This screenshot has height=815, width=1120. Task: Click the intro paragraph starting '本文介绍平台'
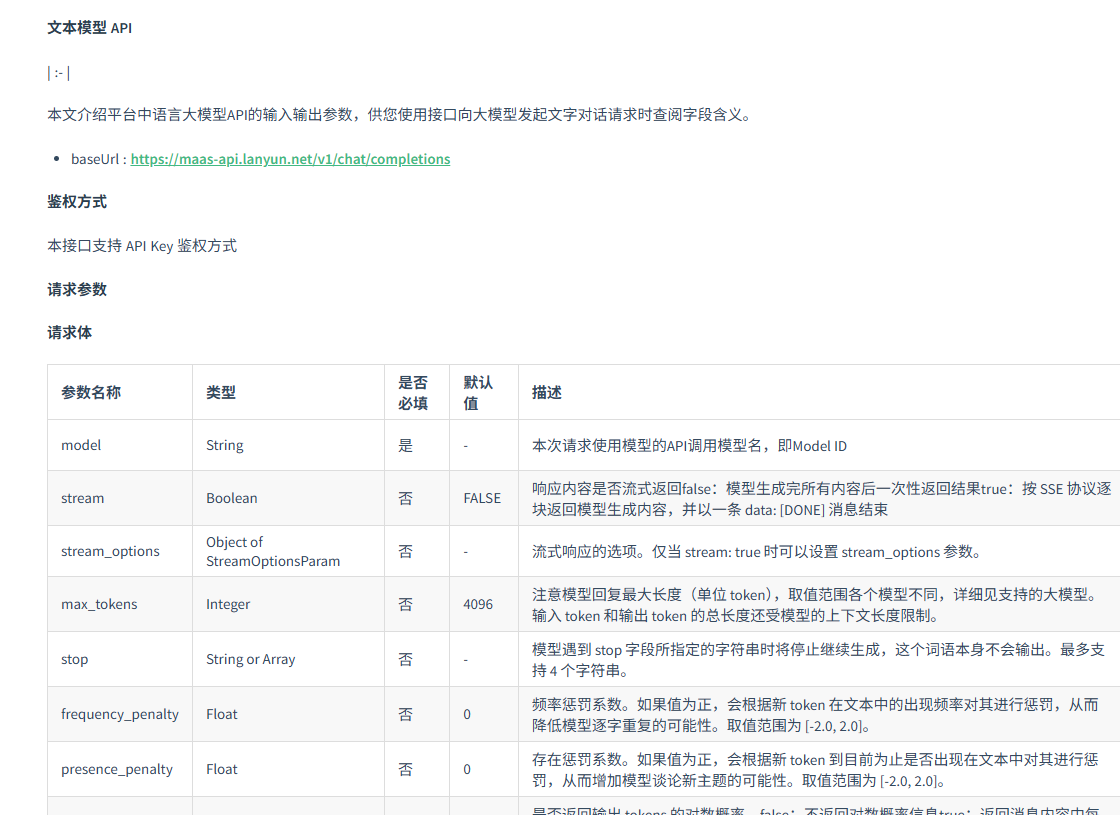pyautogui.click(x=401, y=115)
